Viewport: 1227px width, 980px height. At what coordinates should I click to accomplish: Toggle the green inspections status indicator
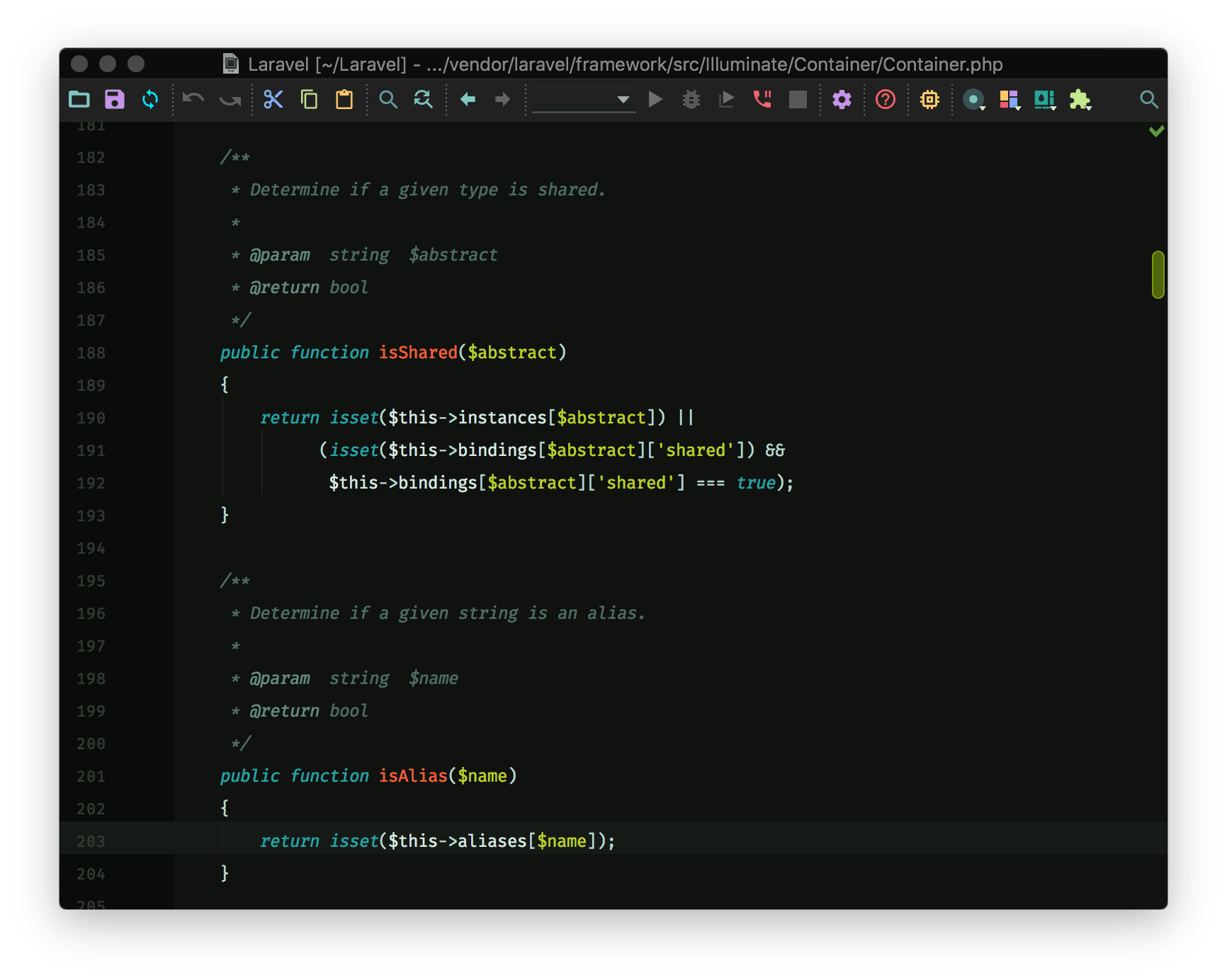(1157, 130)
